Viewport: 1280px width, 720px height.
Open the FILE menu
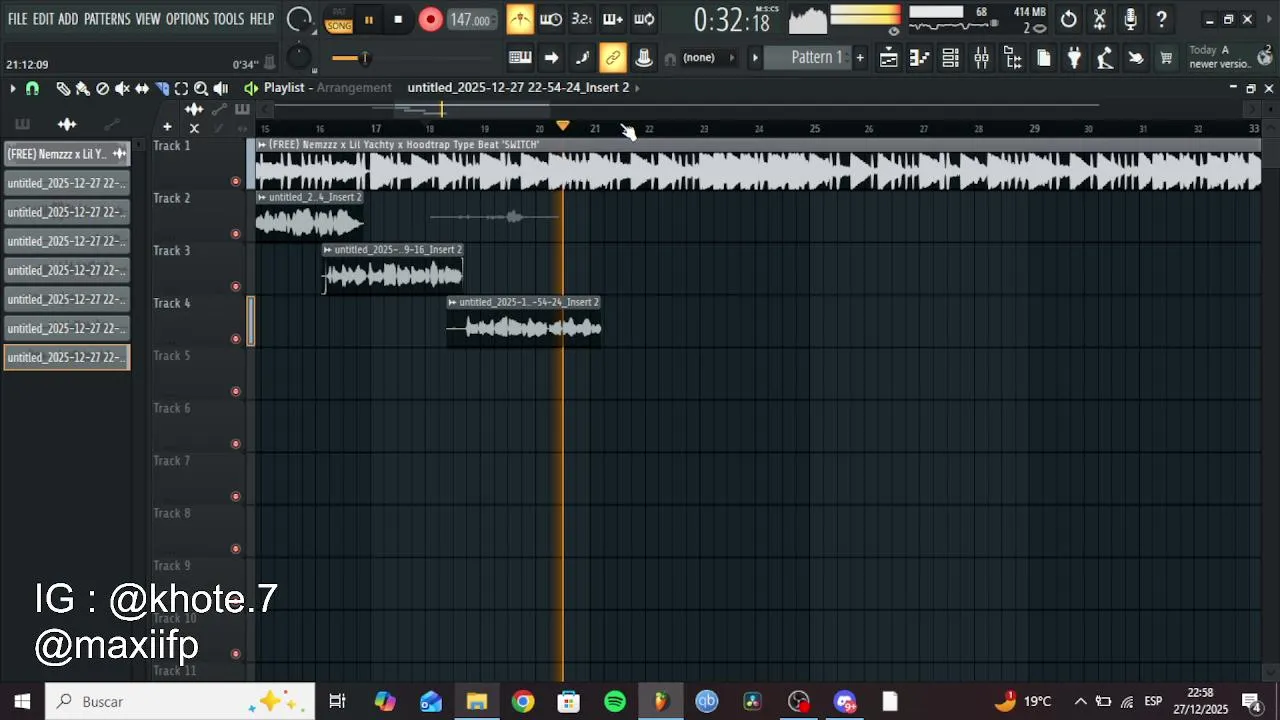[17, 19]
